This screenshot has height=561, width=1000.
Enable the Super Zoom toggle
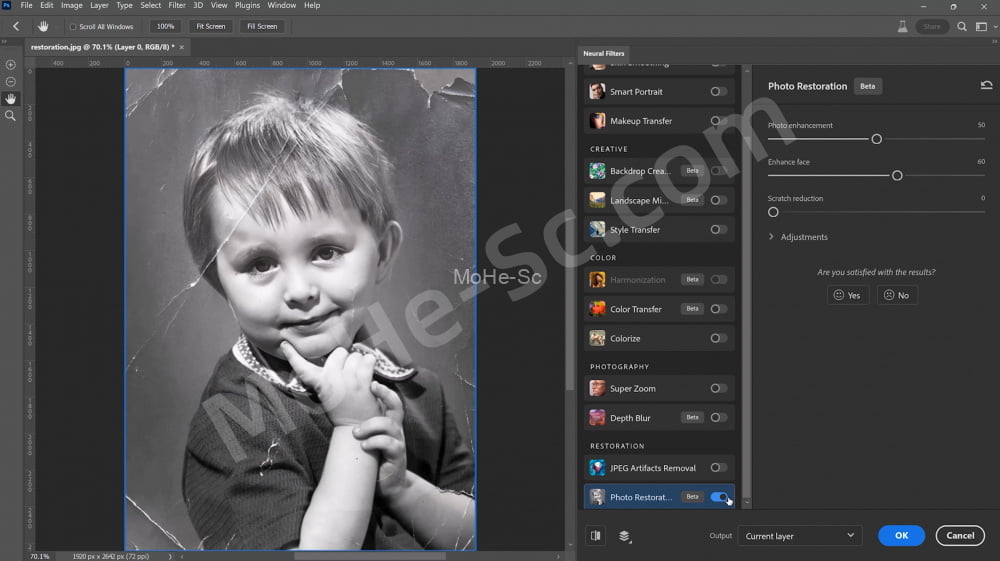point(719,388)
